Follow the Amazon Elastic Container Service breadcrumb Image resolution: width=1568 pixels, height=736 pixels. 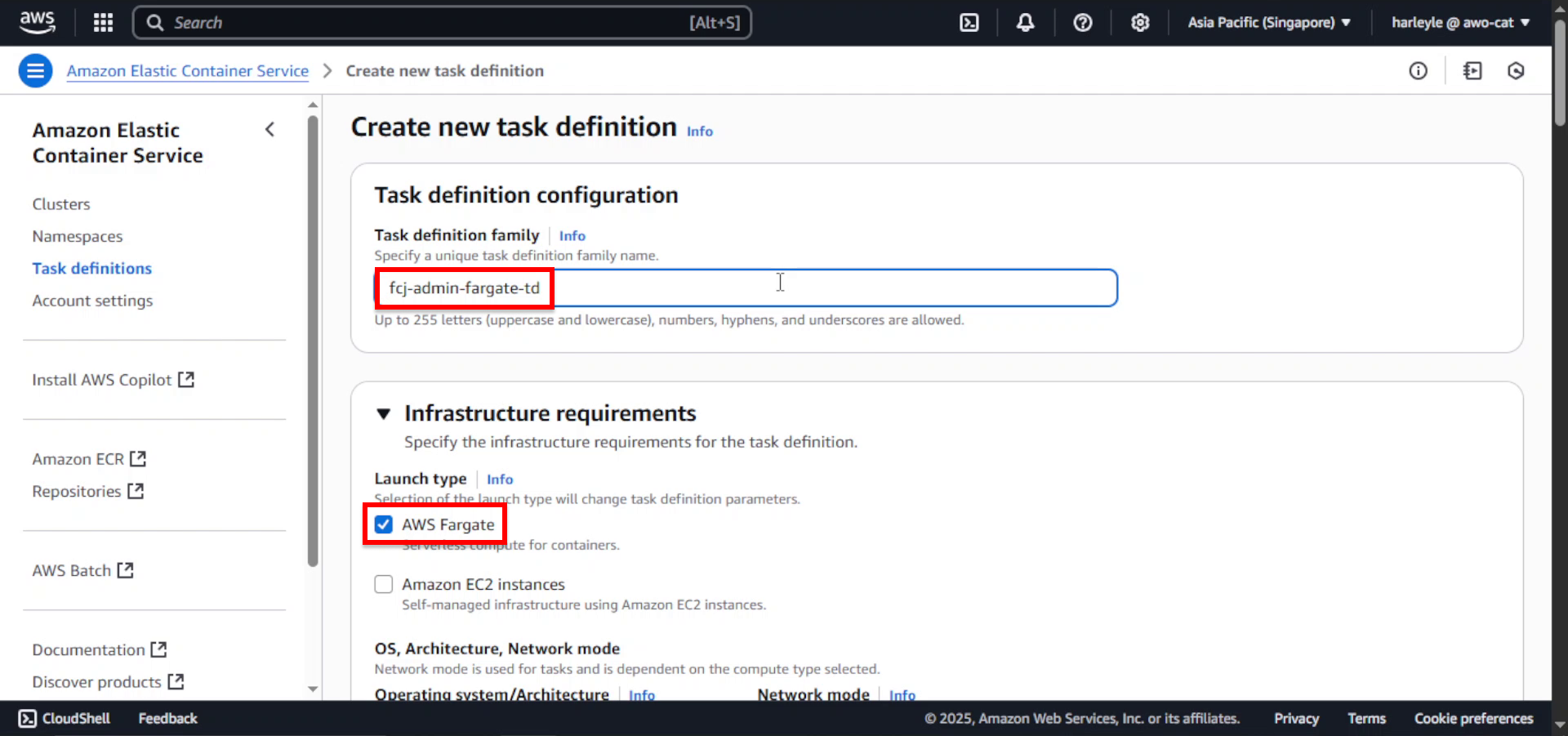click(x=188, y=71)
